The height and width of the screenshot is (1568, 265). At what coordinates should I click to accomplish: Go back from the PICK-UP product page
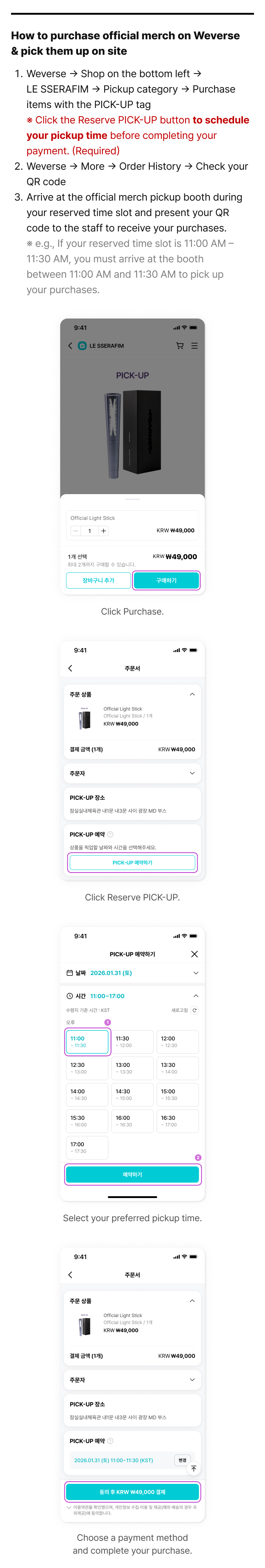(70, 345)
